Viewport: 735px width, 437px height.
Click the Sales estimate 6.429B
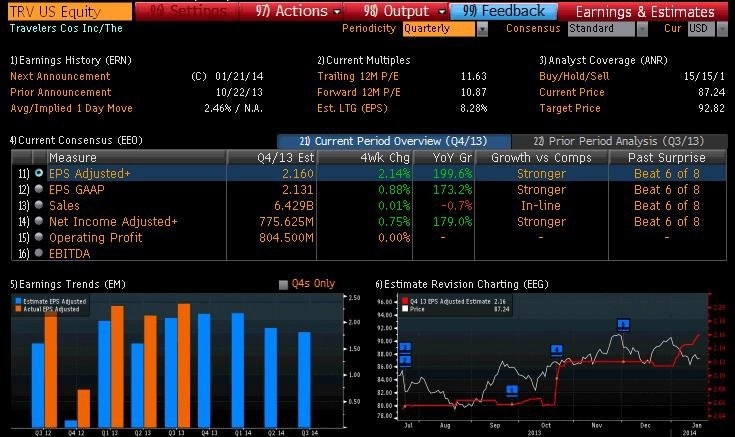tap(294, 205)
